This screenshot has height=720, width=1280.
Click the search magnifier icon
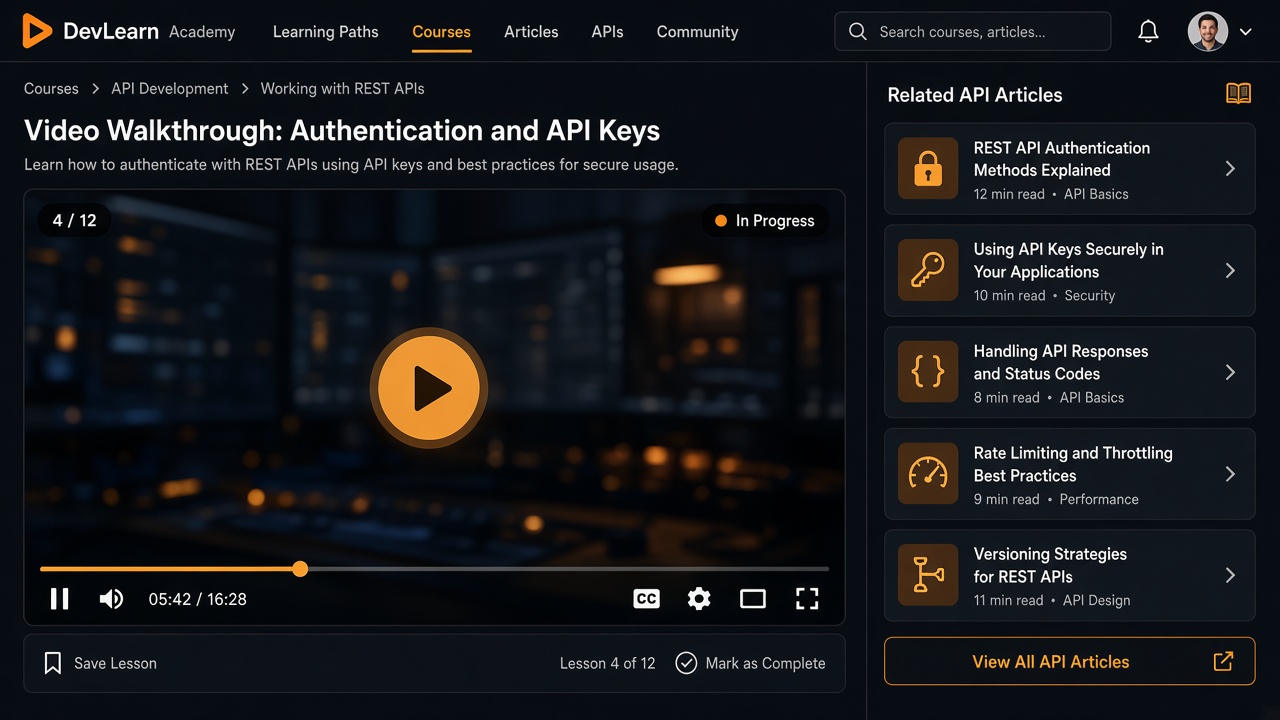(x=857, y=32)
